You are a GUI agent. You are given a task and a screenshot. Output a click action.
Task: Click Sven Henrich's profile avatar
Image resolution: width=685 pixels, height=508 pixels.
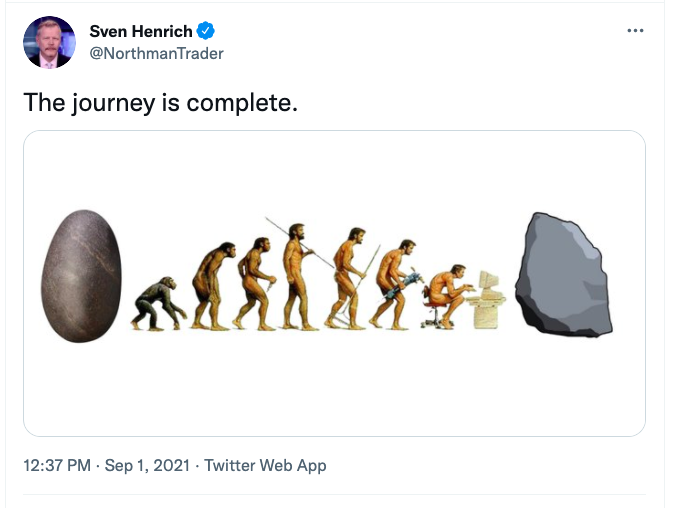[x=49, y=42]
